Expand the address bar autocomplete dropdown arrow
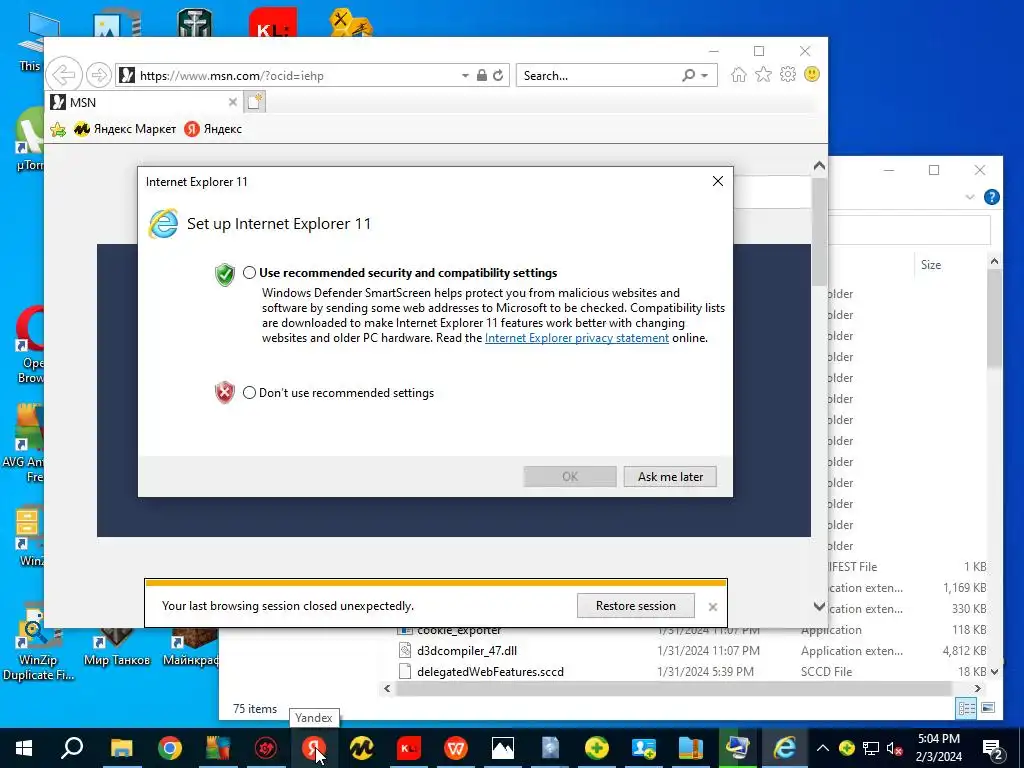The image size is (1024, 768). pyautogui.click(x=465, y=76)
